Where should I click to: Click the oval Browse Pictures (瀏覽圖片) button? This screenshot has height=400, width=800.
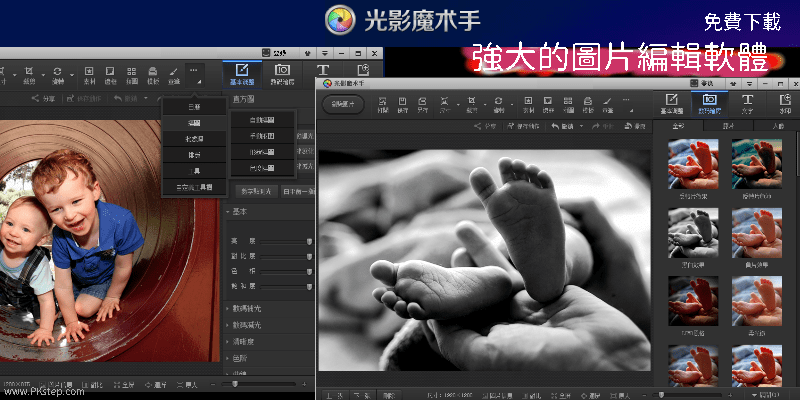click(x=343, y=104)
